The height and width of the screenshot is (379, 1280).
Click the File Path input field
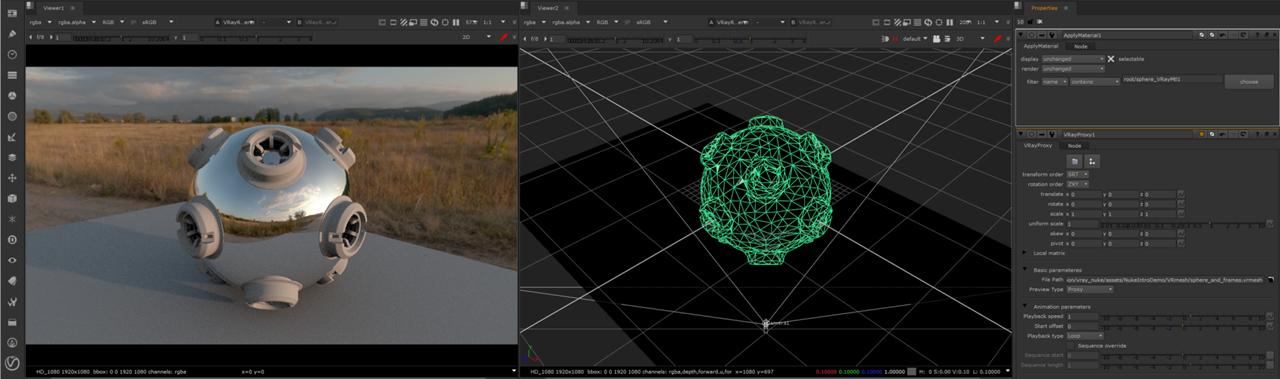1165,279
